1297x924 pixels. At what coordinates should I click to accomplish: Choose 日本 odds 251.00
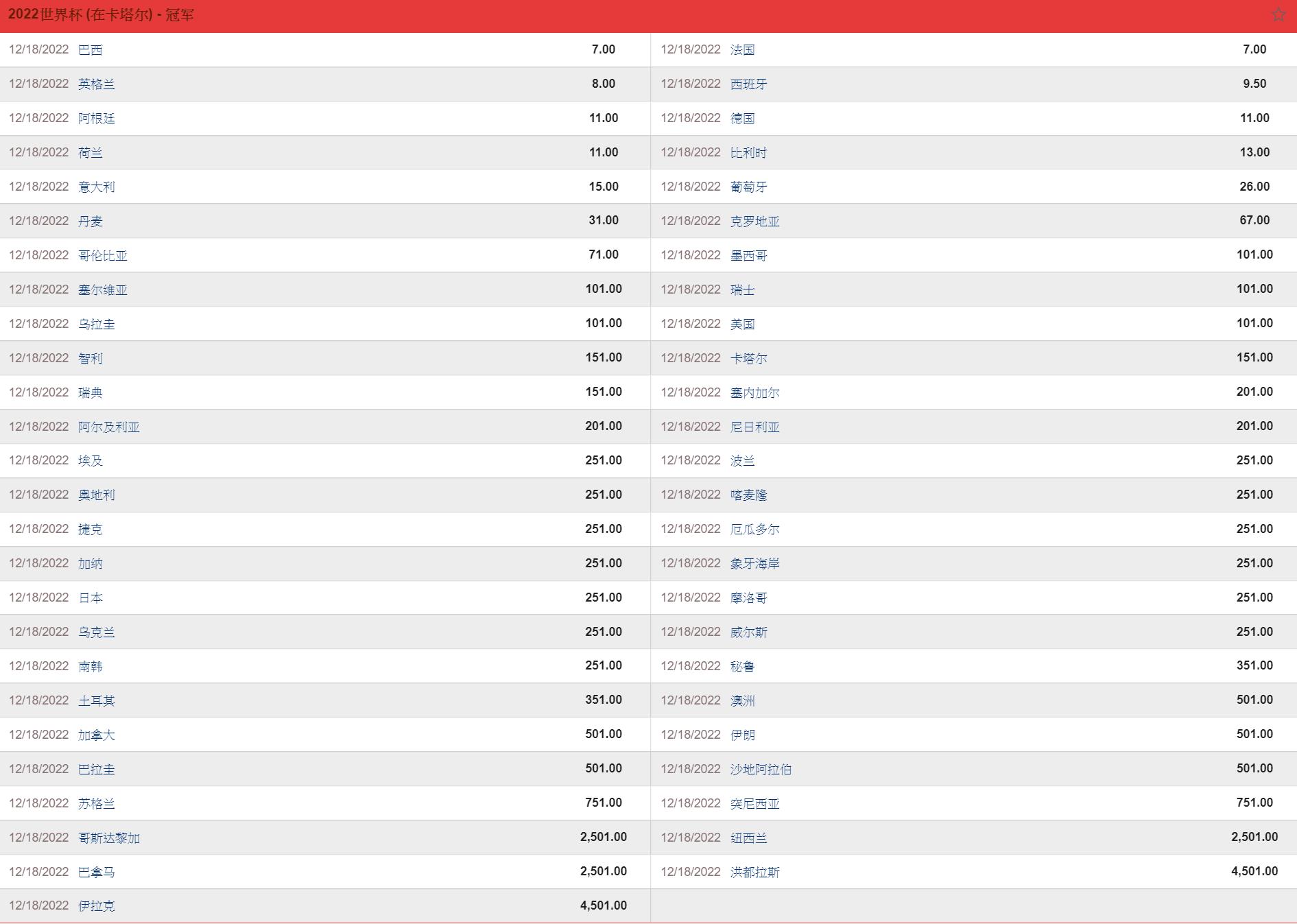(604, 597)
